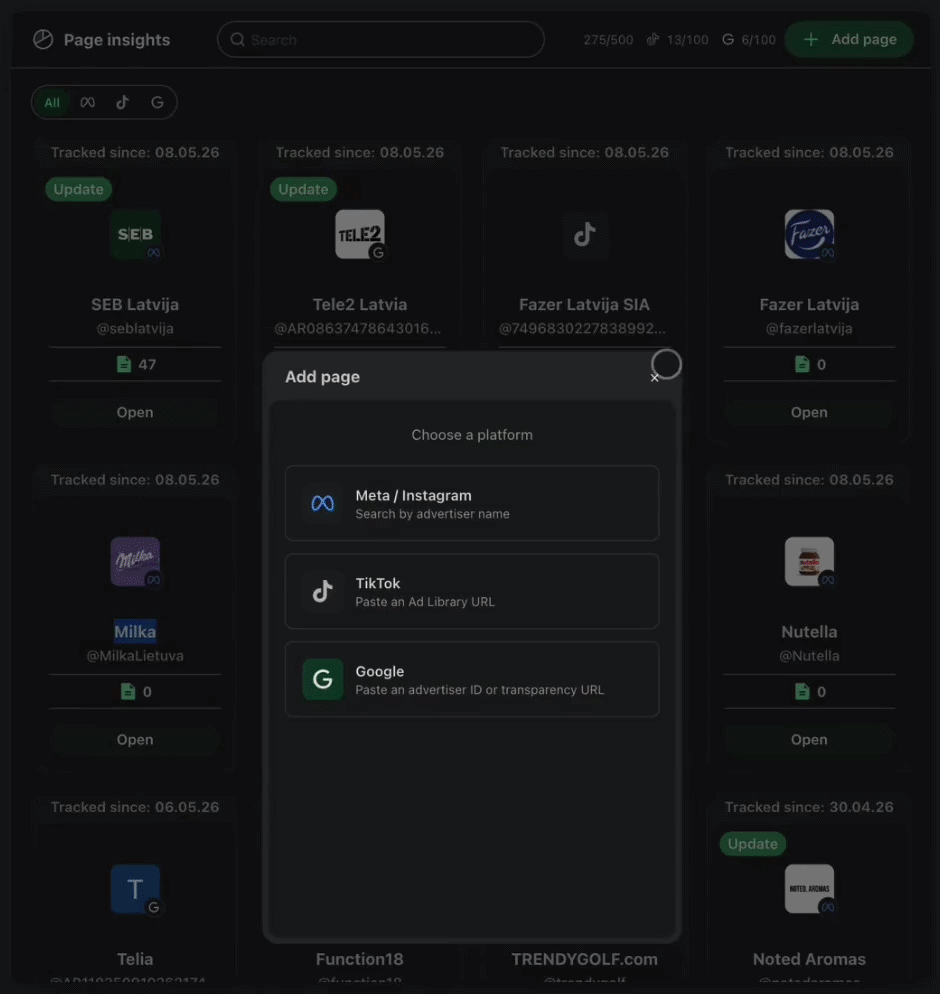Click the @MilkaLietuva handle
The width and height of the screenshot is (940, 994).
pyautogui.click(x=135, y=656)
